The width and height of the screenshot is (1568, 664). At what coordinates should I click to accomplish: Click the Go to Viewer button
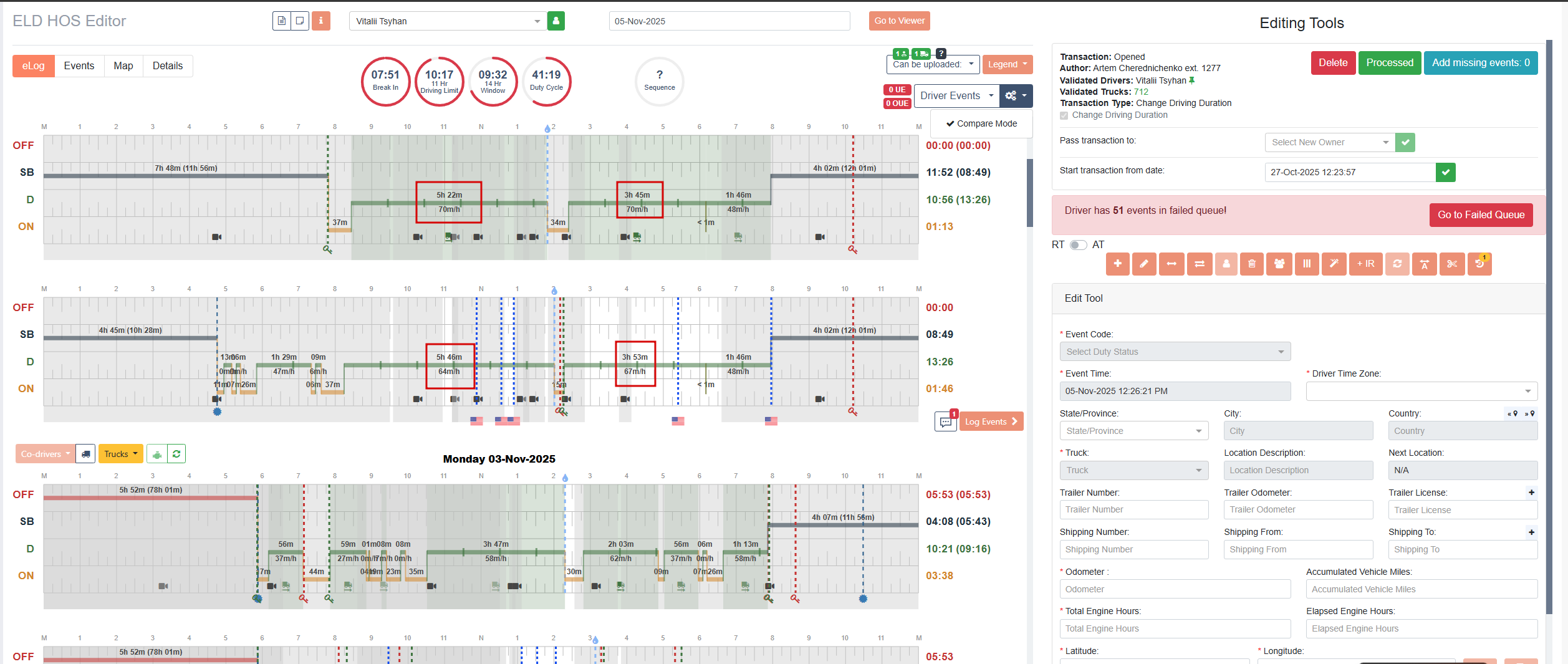coord(900,21)
